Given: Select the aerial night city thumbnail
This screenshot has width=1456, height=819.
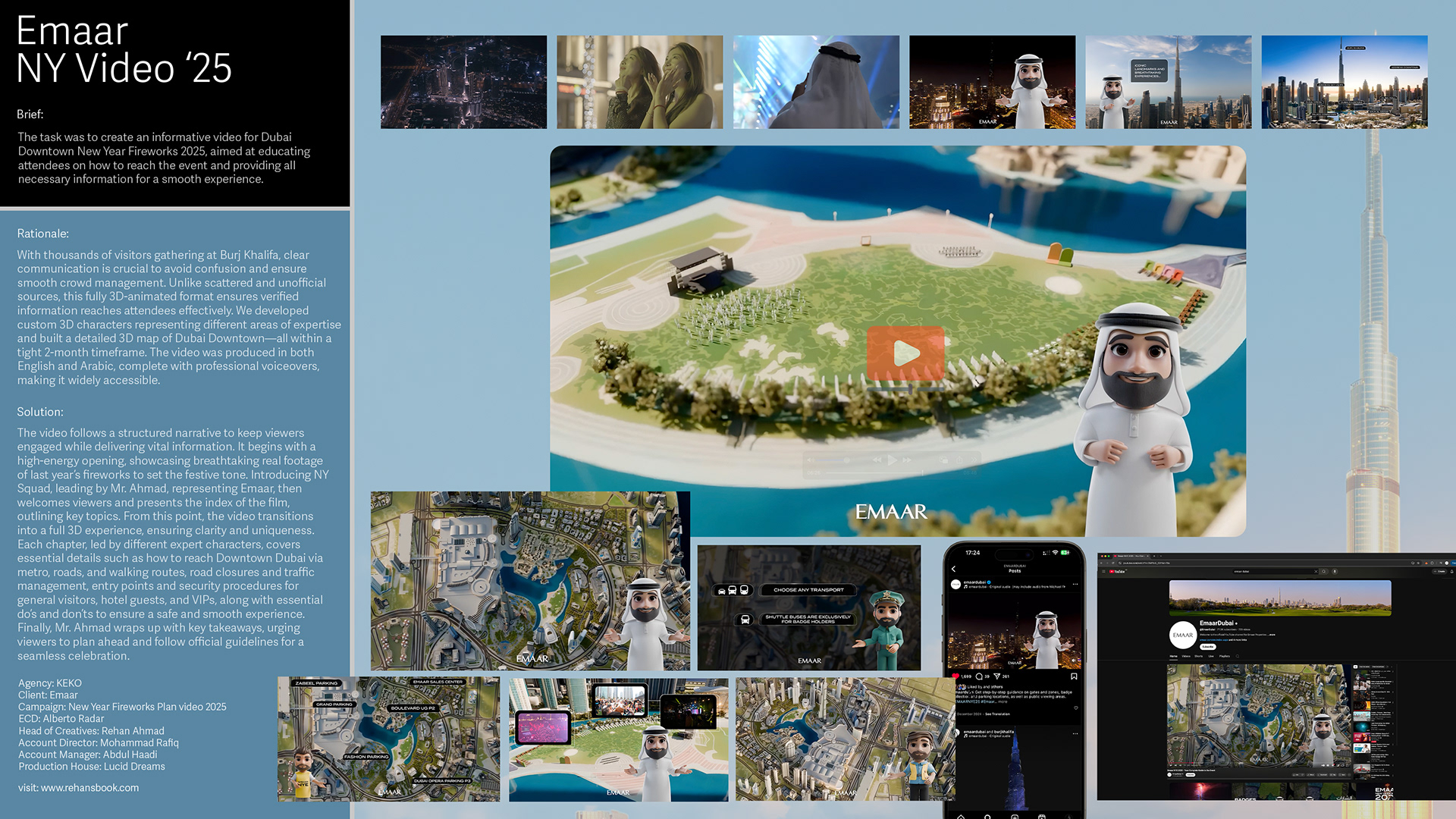Looking at the screenshot, I should [x=463, y=82].
